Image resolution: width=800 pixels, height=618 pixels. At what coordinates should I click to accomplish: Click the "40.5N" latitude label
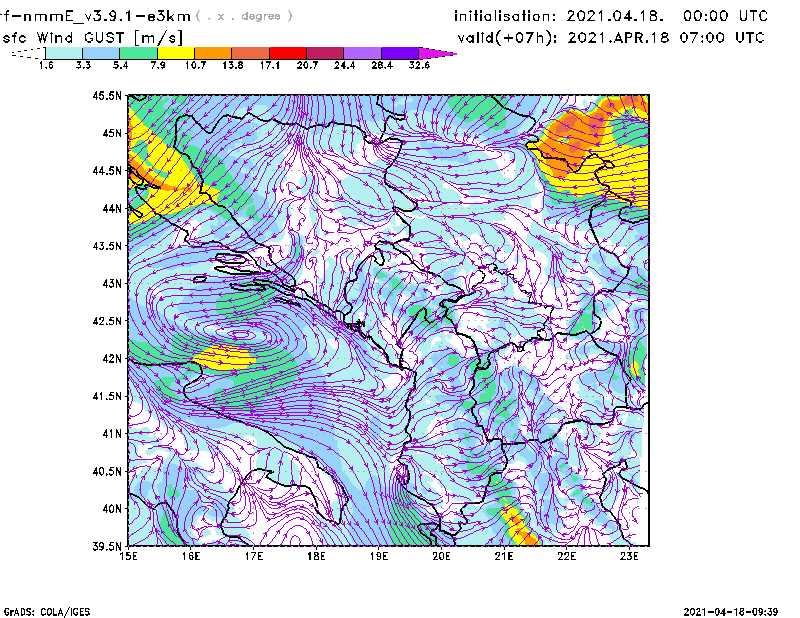(107, 471)
